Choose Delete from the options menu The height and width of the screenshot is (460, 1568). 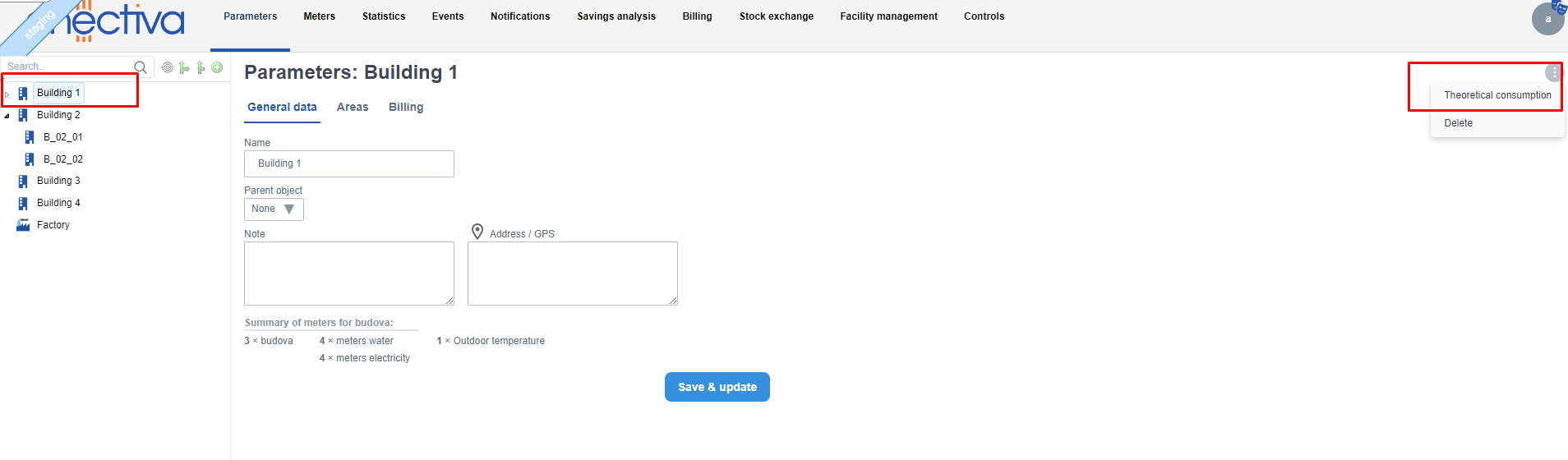(1458, 123)
